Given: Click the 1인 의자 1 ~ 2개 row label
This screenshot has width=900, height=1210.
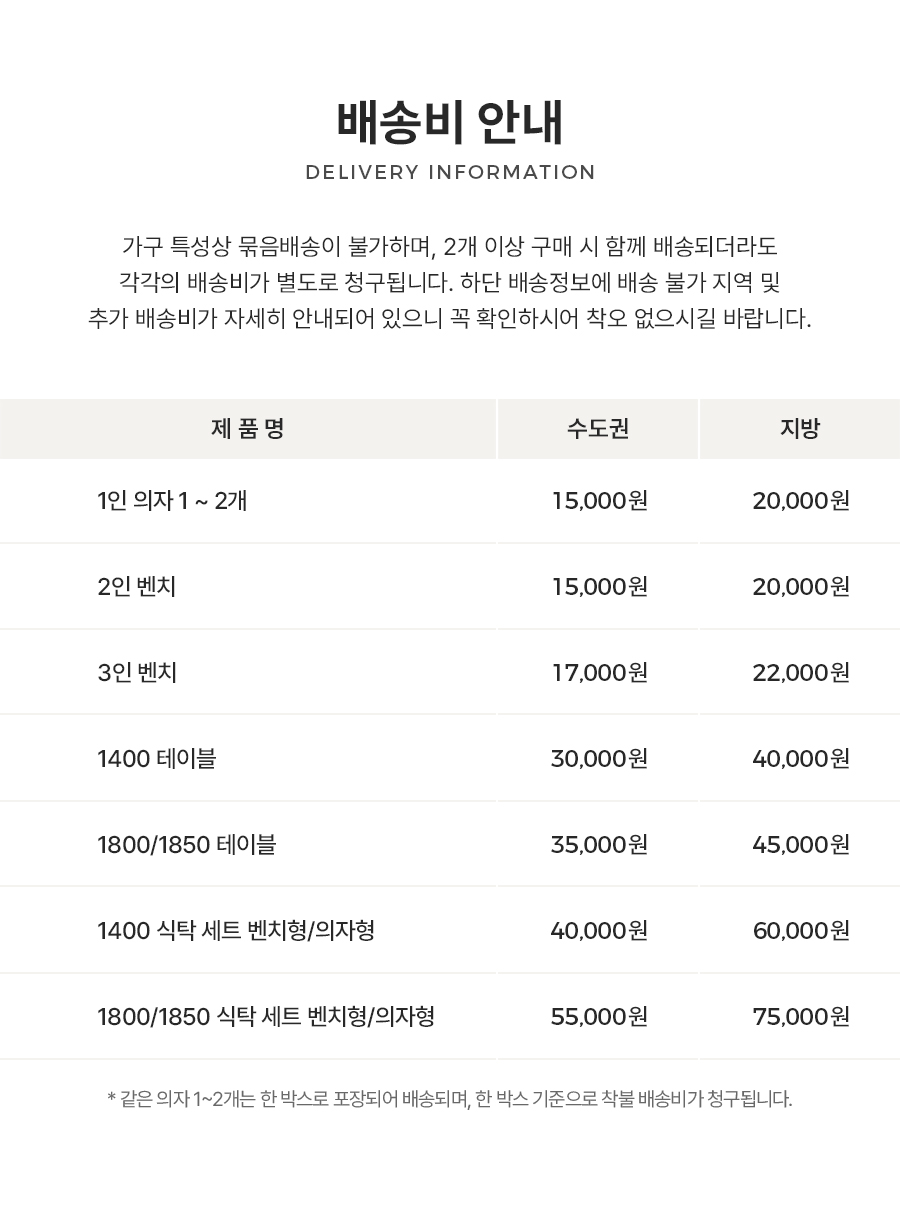Looking at the screenshot, I should click(x=172, y=500).
